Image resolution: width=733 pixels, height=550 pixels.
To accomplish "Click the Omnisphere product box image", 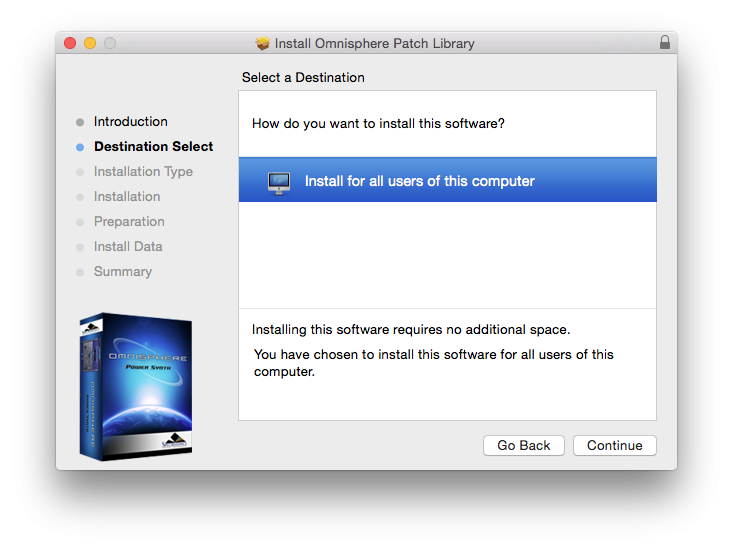I will [136, 387].
